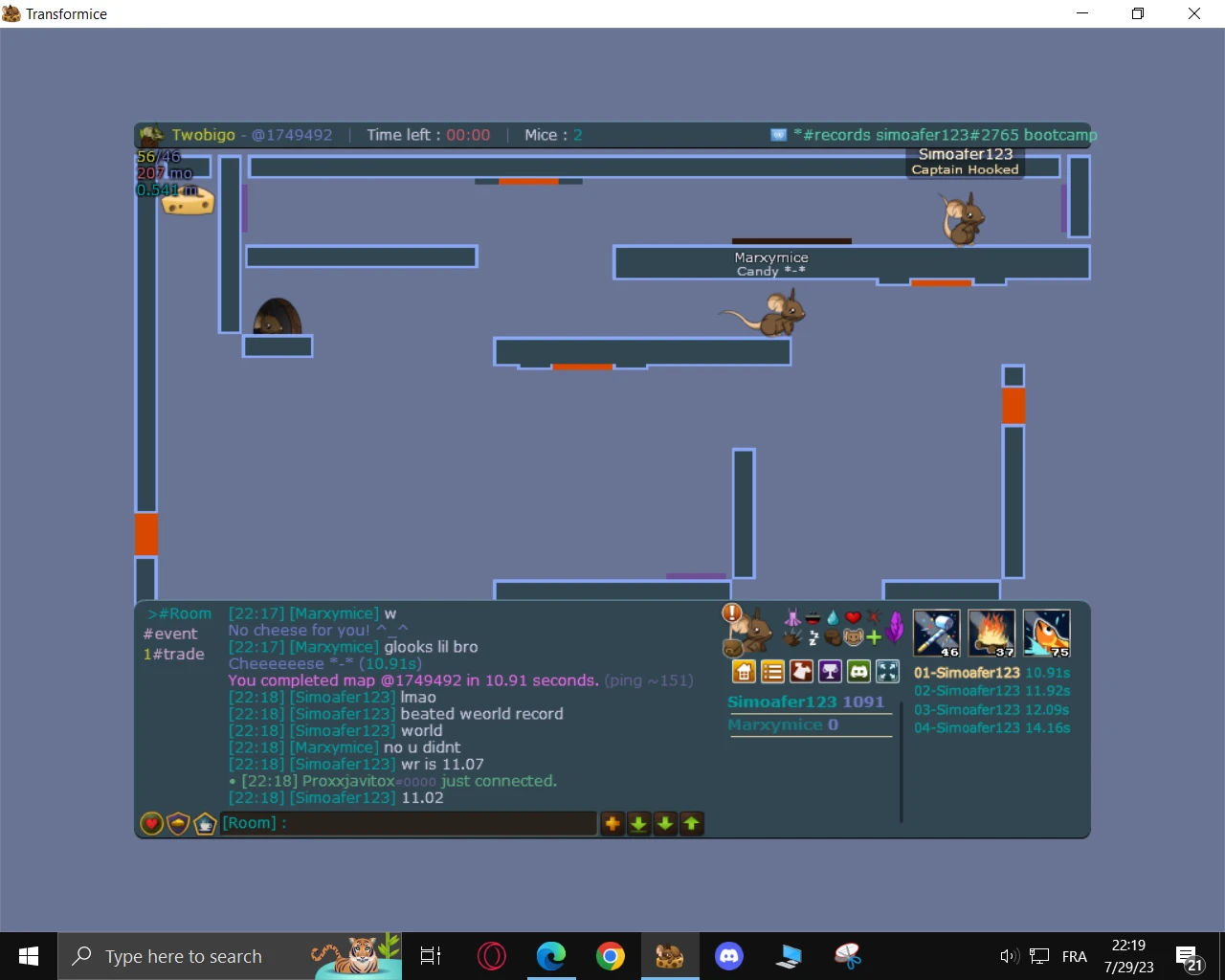Click the mouse hole on the left platform
The image size is (1225, 980).
click(x=277, y=316)
